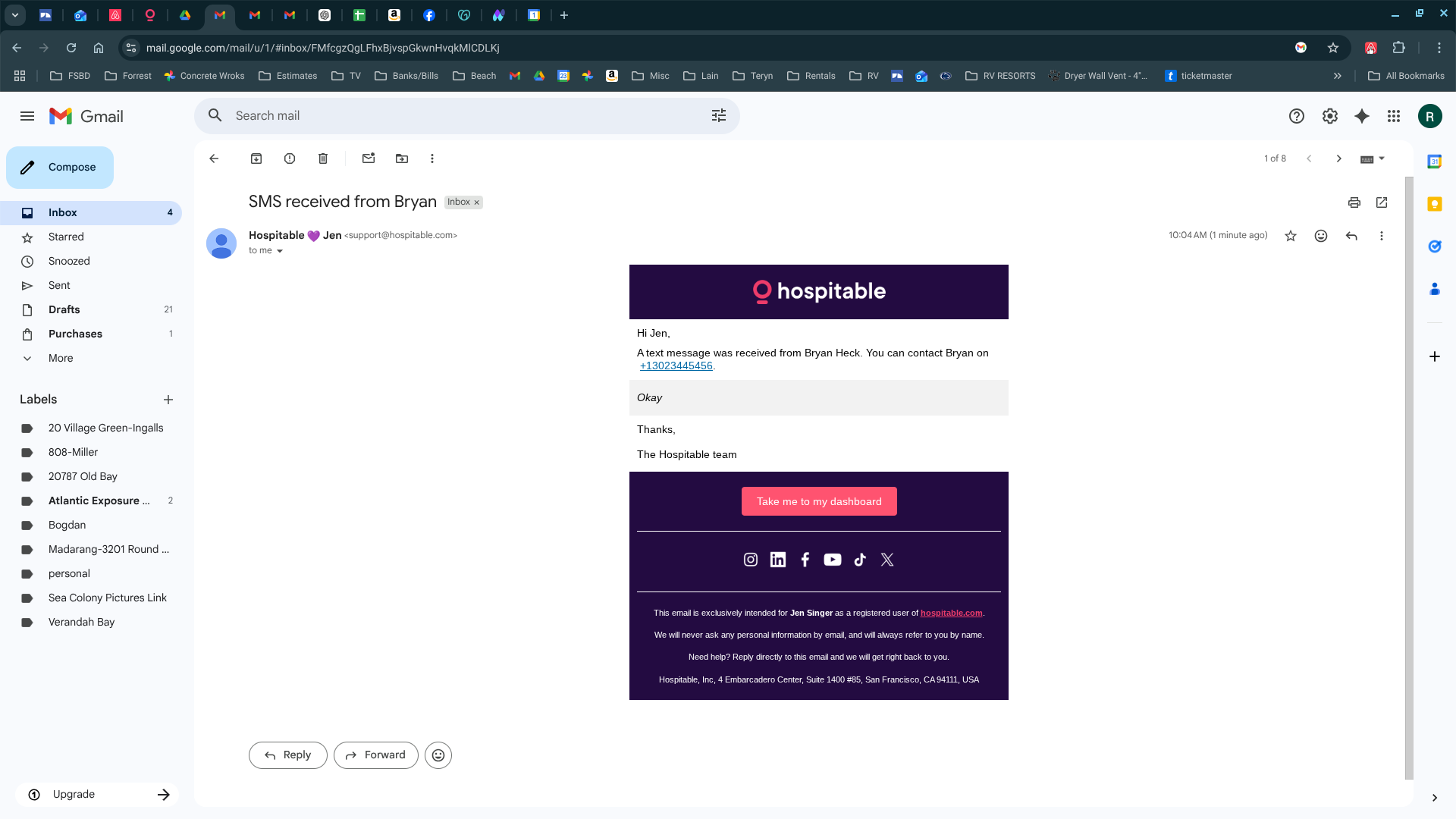Star this Hospitable message
The image size is (1456, 819).
[x=1291, y=236]
